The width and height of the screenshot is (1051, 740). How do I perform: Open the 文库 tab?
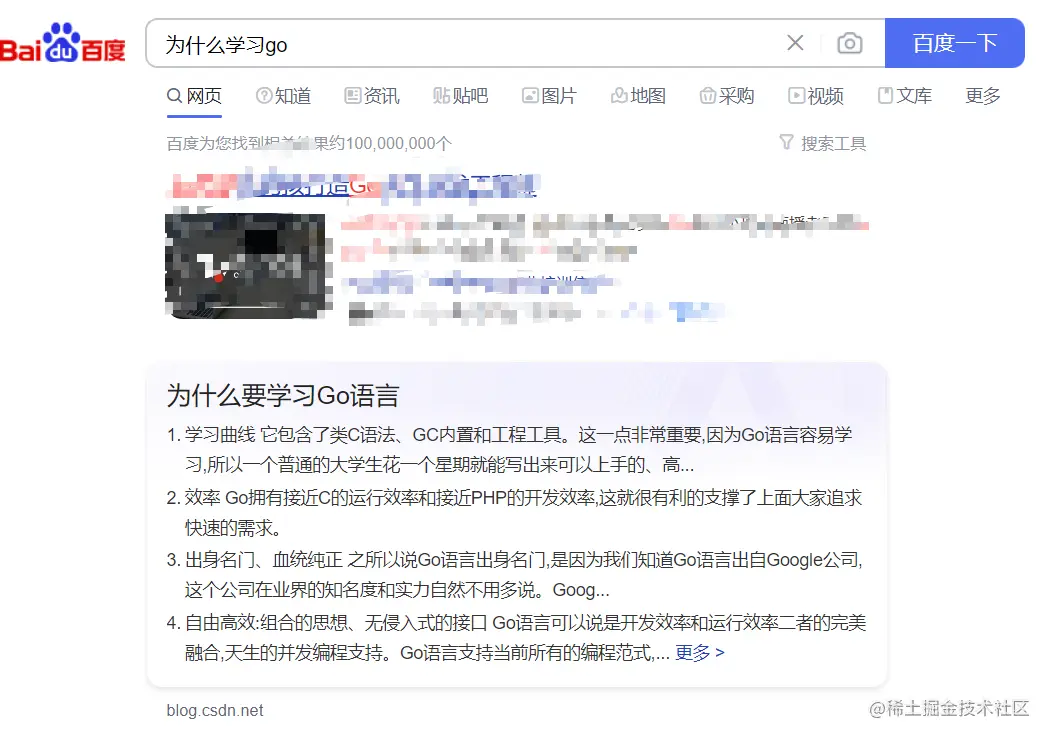(x=905, y=96)
